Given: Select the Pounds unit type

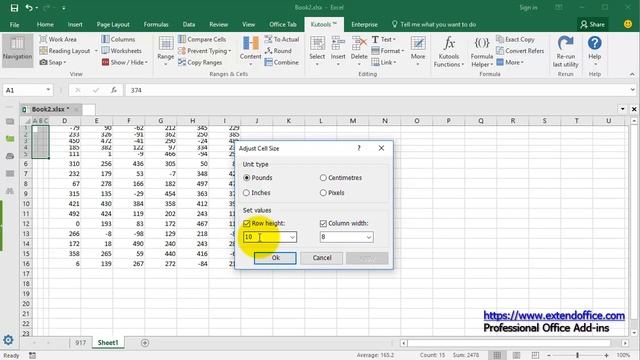Looking at the screenshot, I should 258,178.
